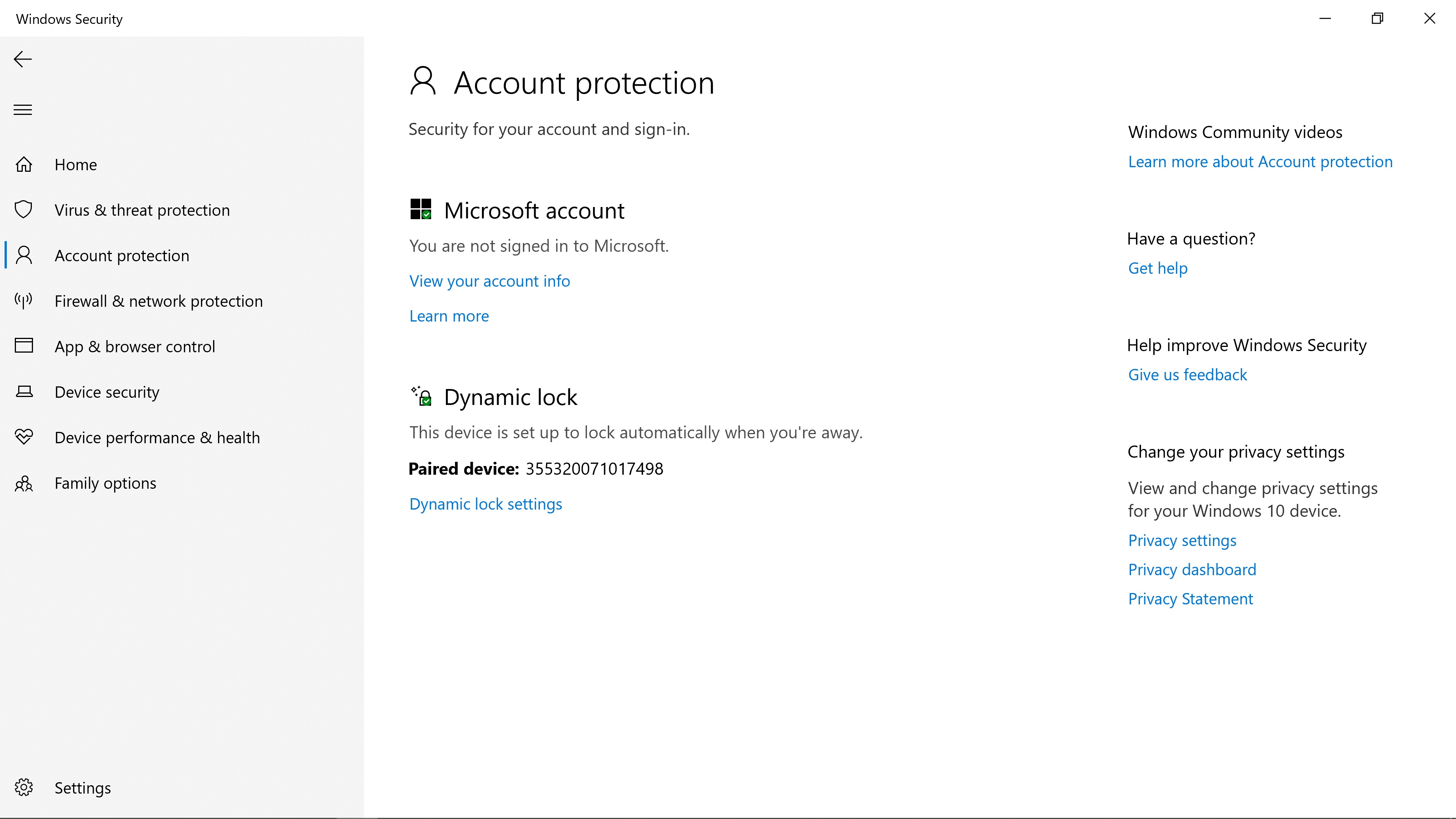Open Device security menu item
The height and width of the screenshot is (819, 1456).
107,392
